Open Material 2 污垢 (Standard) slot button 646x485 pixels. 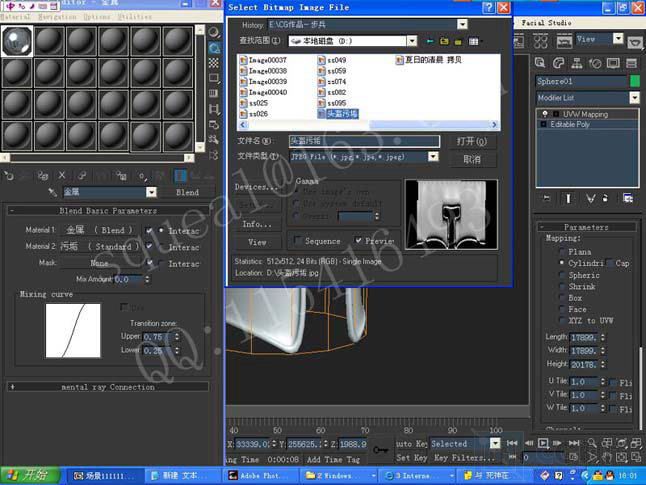tap(99, 246)
